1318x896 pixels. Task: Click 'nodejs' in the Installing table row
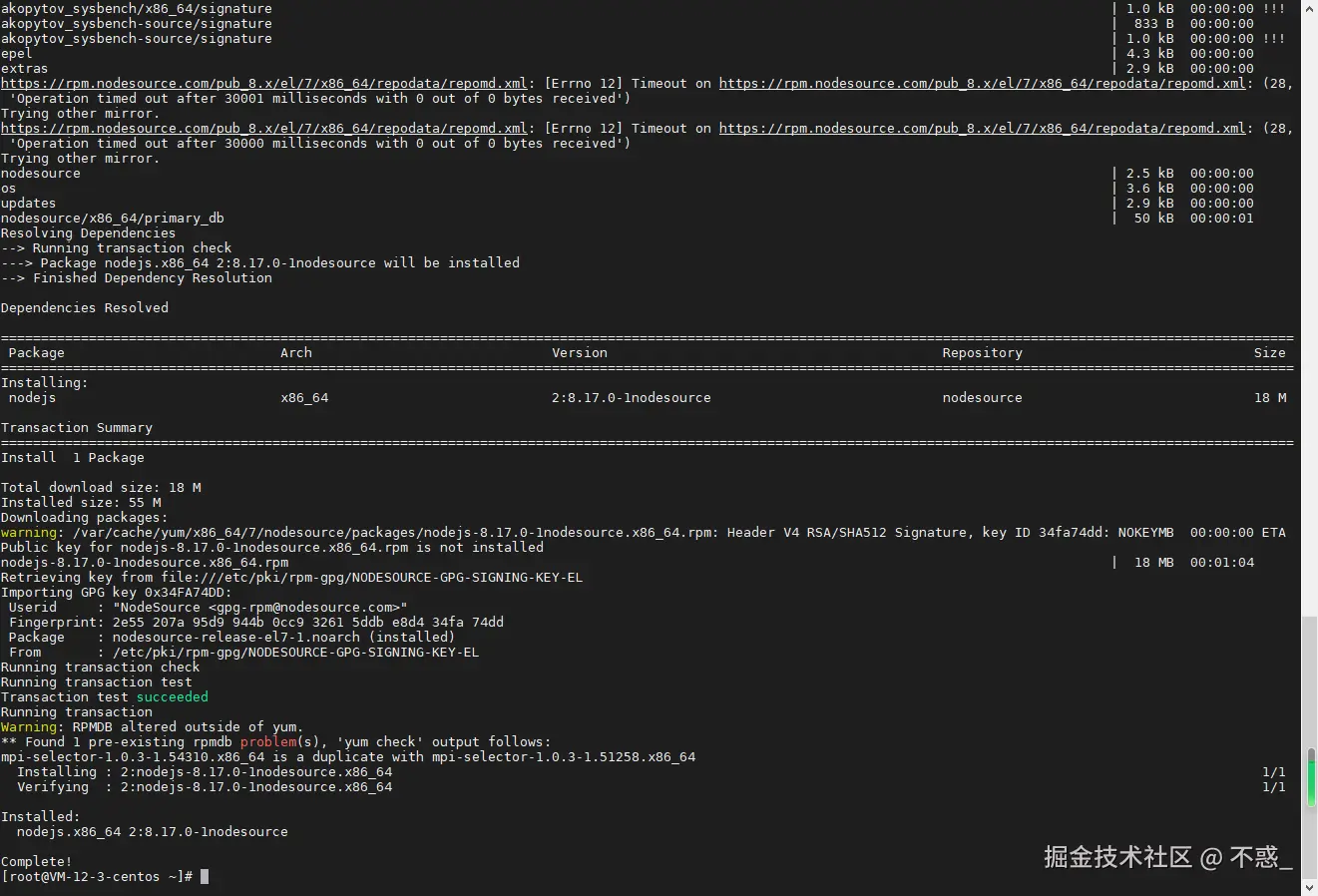(33, 398)
